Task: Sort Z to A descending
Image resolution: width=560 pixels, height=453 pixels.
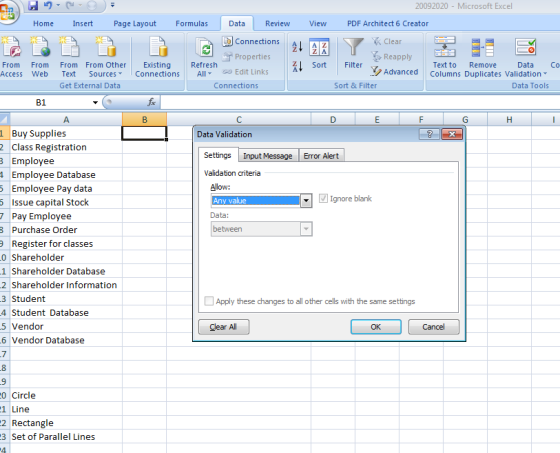Action: point(297,66)
